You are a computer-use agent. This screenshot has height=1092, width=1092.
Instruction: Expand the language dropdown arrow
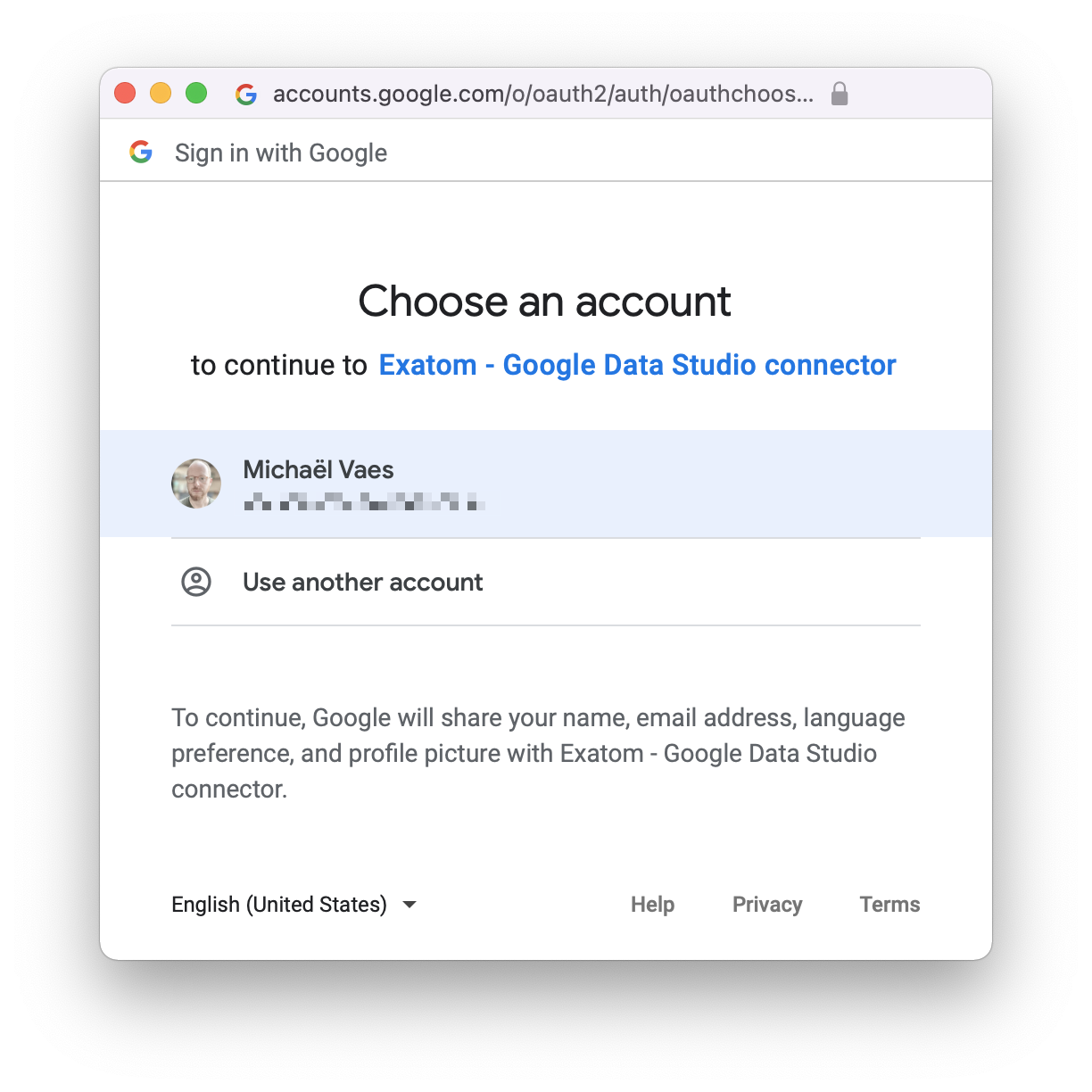[x=409, y=905]
